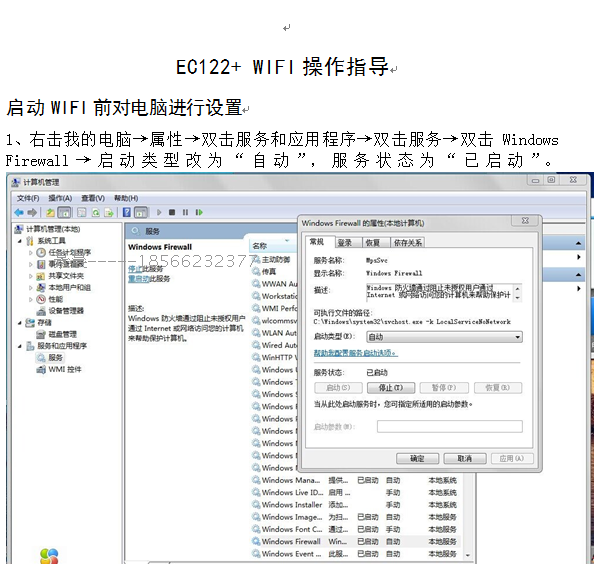599x569 pixels.
Task: Select 设备管理器 in the tree
Action: [66, 311]
